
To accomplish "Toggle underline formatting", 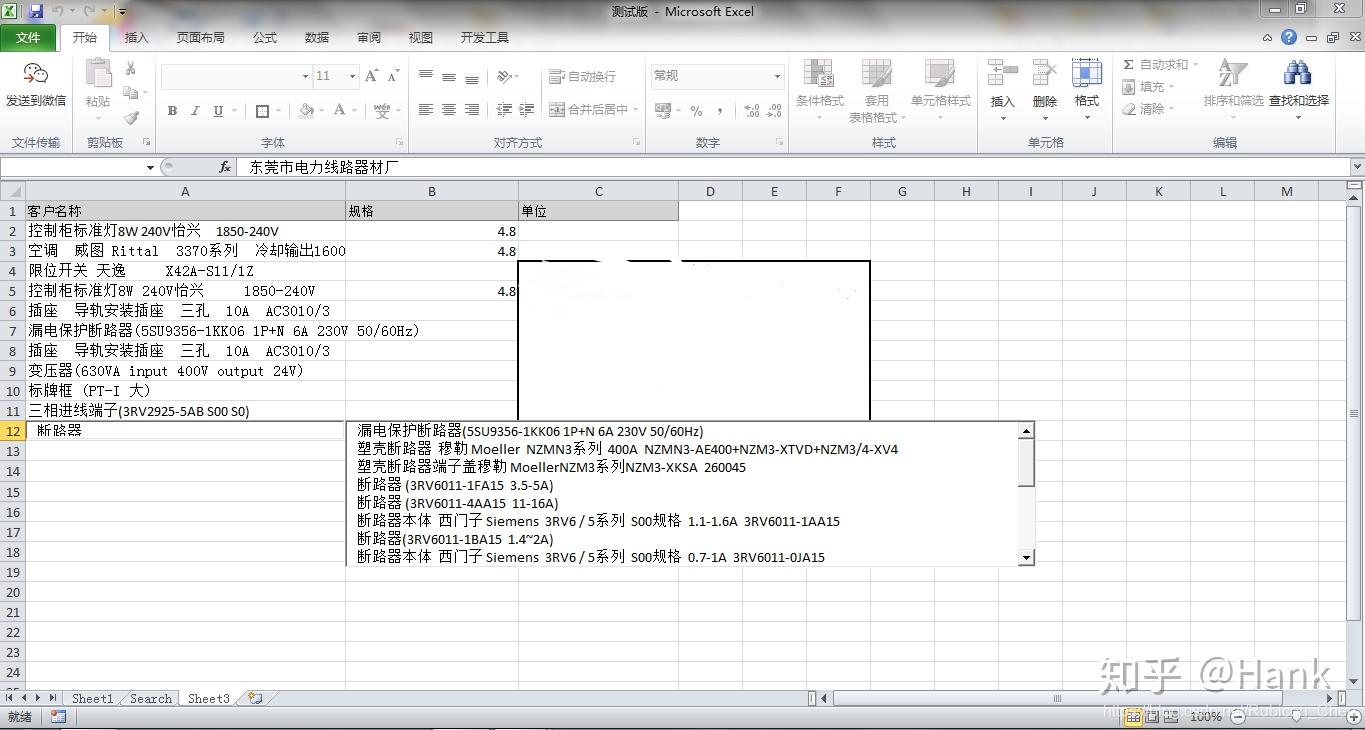I will (x=218, y=111).
